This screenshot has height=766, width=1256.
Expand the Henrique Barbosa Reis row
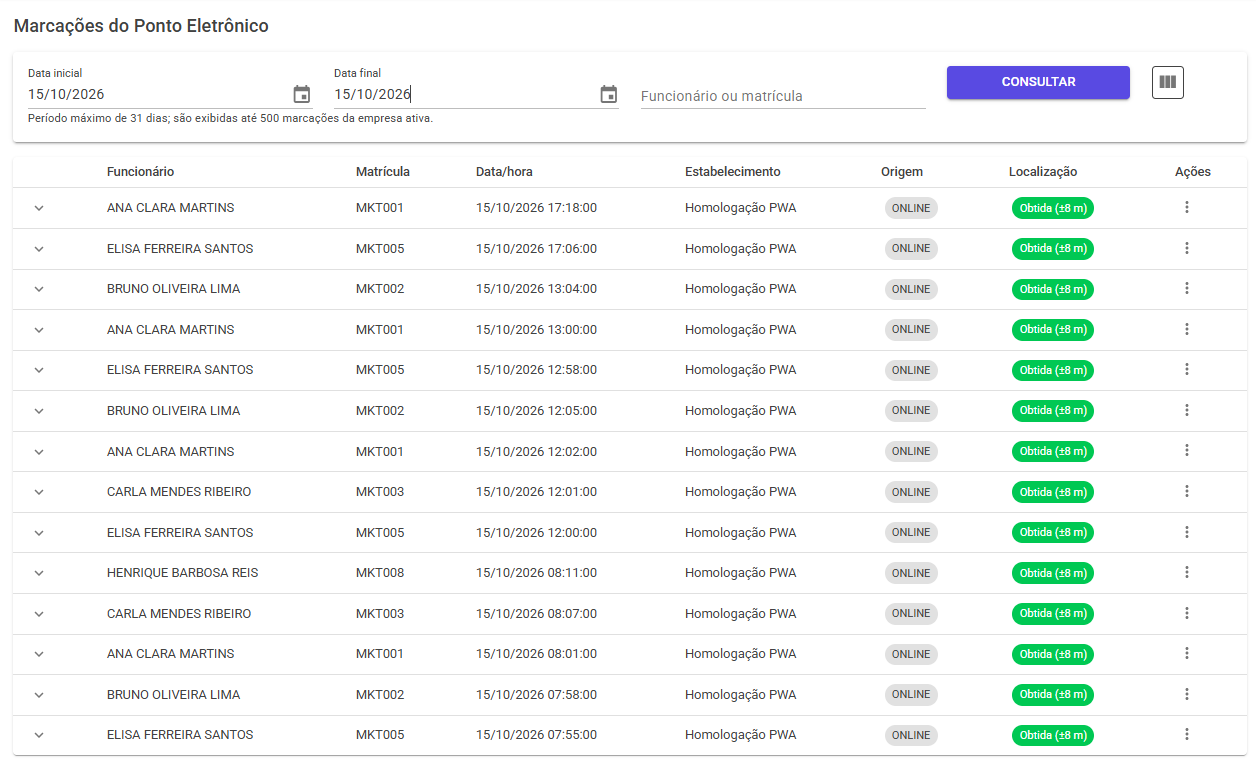click(39, 573)
